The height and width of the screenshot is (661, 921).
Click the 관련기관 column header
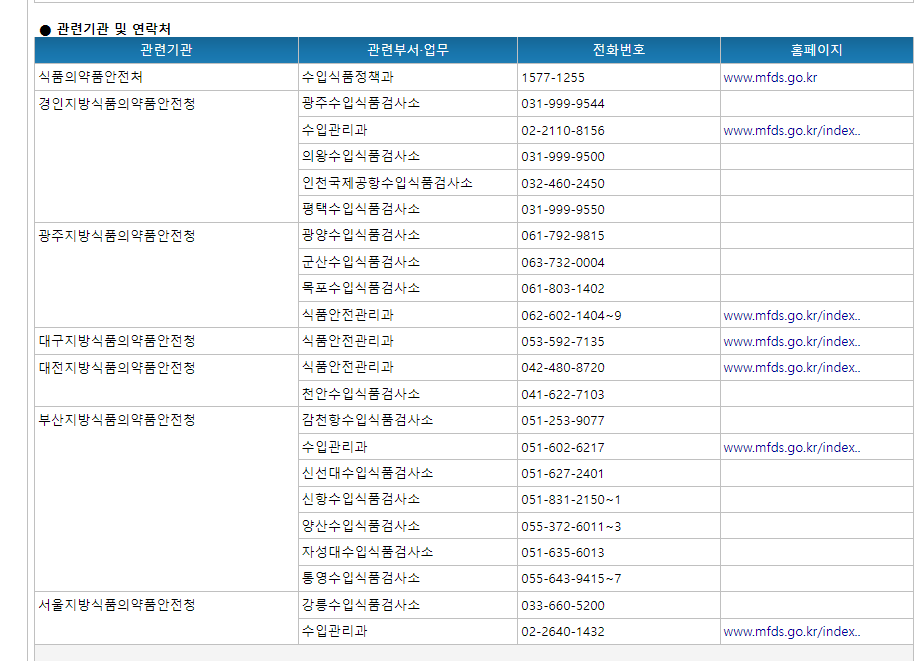pos(166,50)
